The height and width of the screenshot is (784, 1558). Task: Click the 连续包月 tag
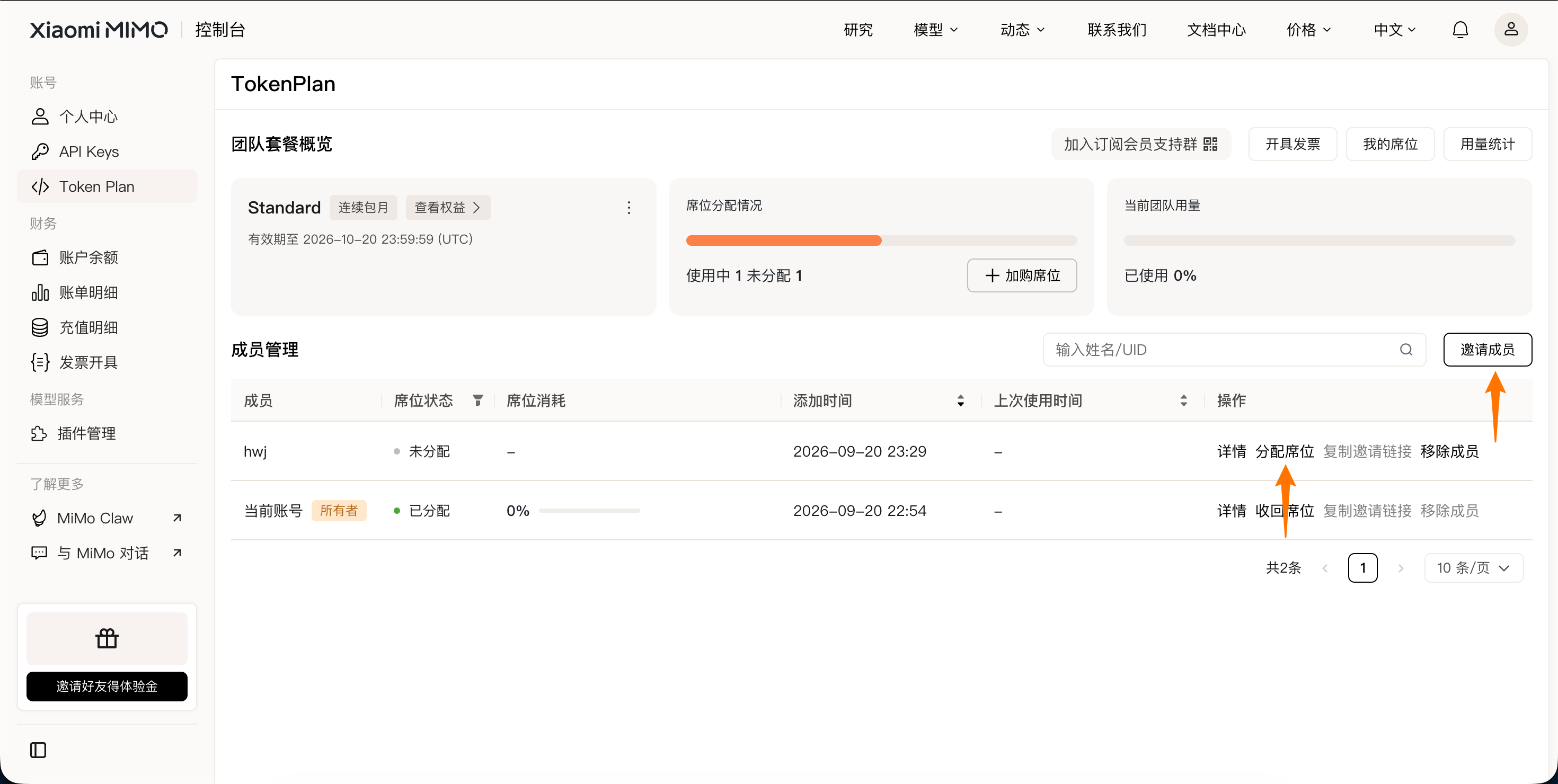point(363,207)
